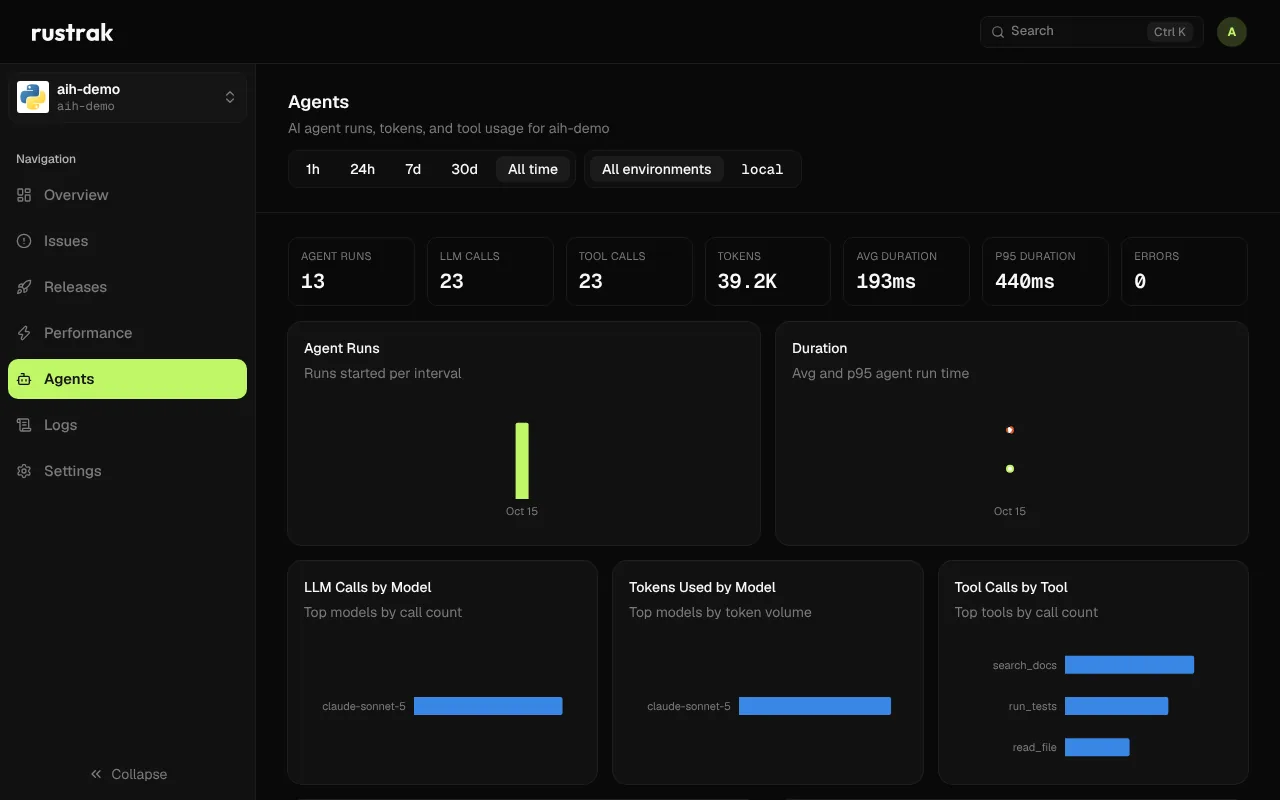This screenshot has height=800, width=1280.
Task: Select the 1h time range
Action: click(x=313, y=169)
